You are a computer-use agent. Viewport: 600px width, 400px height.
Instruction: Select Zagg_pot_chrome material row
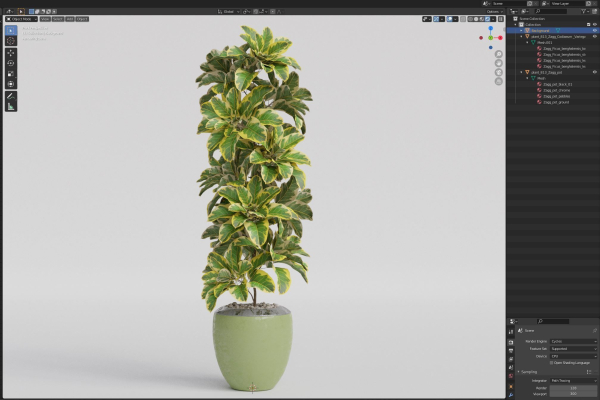coord(553,90)
